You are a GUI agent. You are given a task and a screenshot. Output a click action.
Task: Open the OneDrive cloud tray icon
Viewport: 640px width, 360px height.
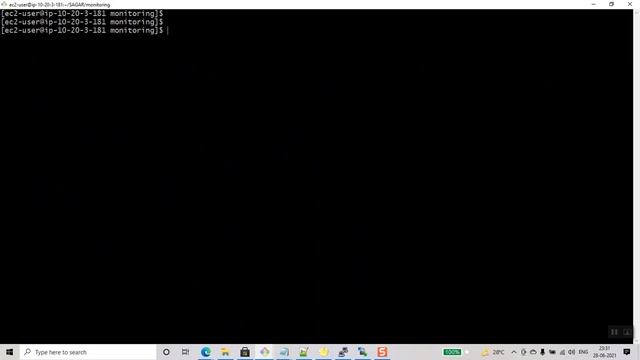tap(533, 352)
